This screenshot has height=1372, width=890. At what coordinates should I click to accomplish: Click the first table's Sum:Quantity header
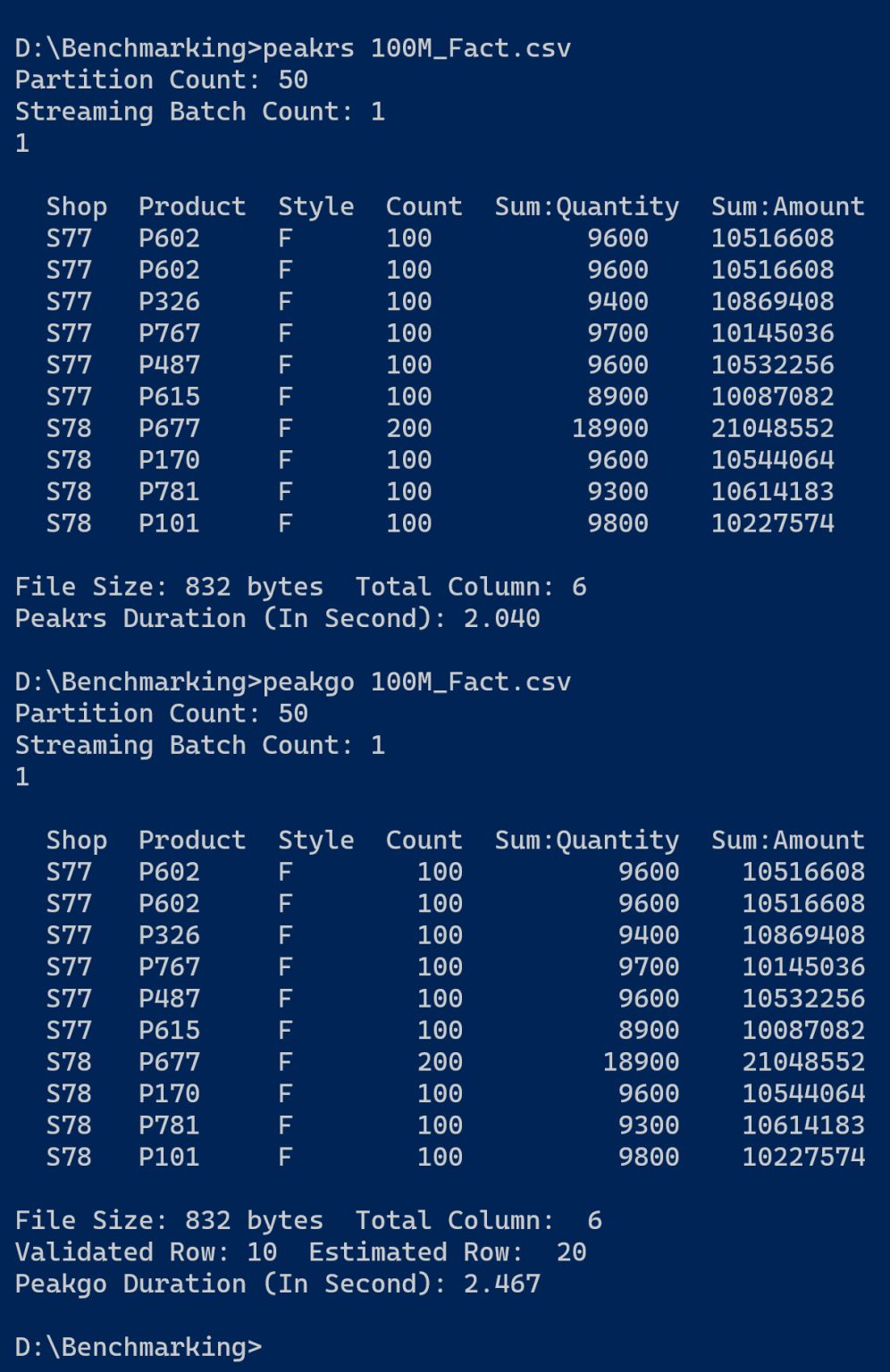point(587,206)
